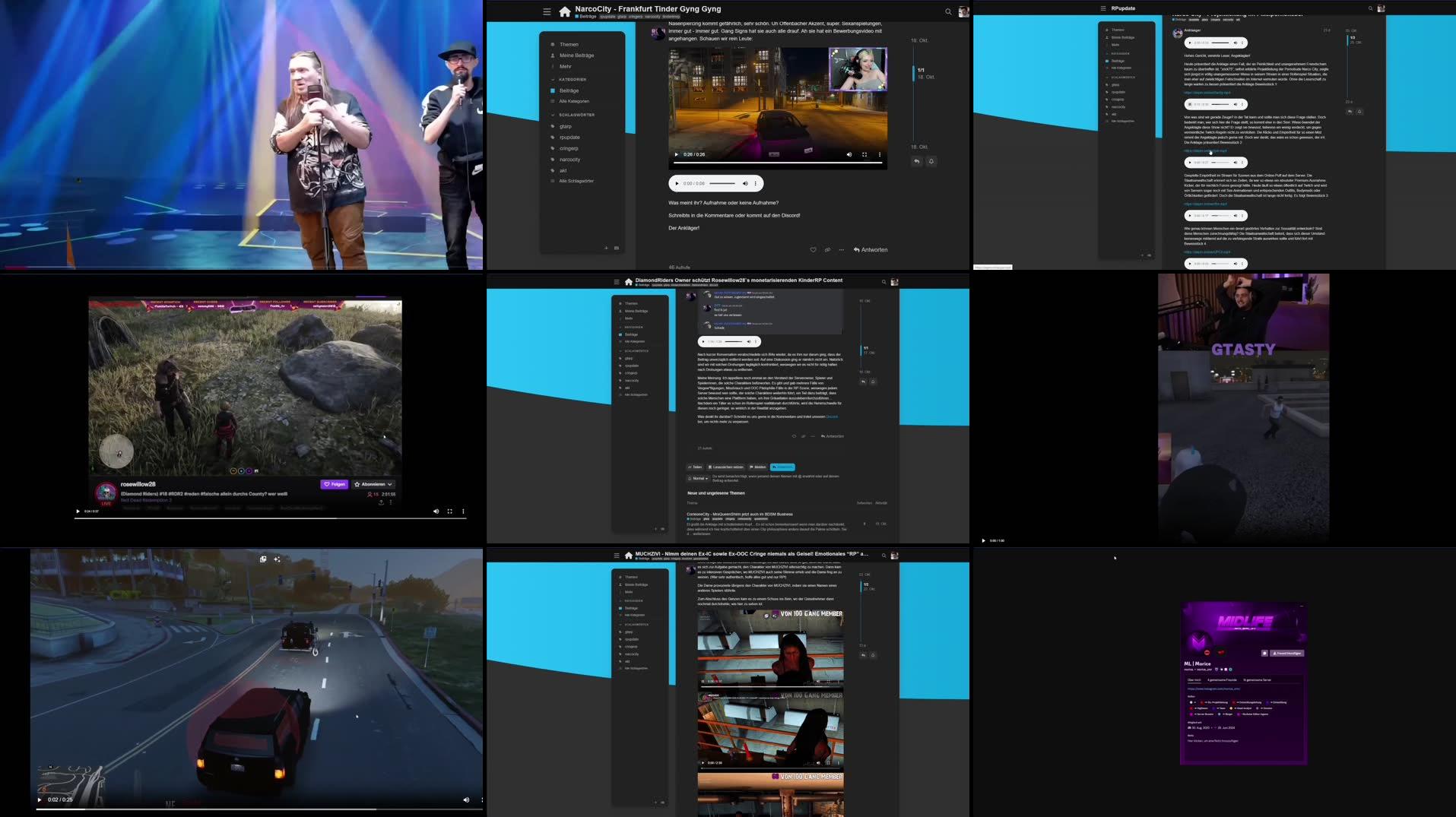Open more options on NarcoCity embedded video
This screenshot has height=817, width=1456.
click(880, 154)
